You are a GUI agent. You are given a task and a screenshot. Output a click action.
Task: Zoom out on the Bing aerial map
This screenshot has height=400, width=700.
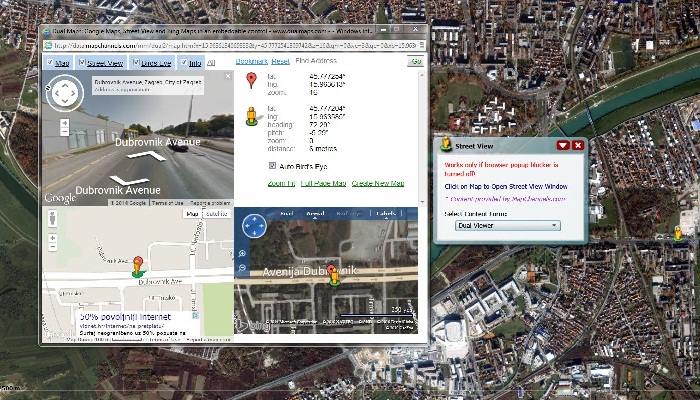click(x=243, y=269)
